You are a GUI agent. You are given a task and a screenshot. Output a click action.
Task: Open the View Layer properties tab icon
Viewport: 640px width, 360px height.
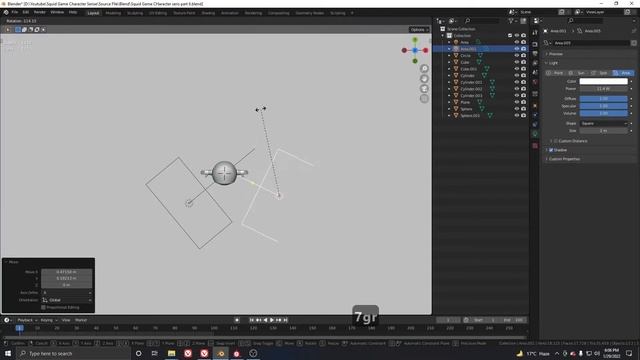[535, 63]
